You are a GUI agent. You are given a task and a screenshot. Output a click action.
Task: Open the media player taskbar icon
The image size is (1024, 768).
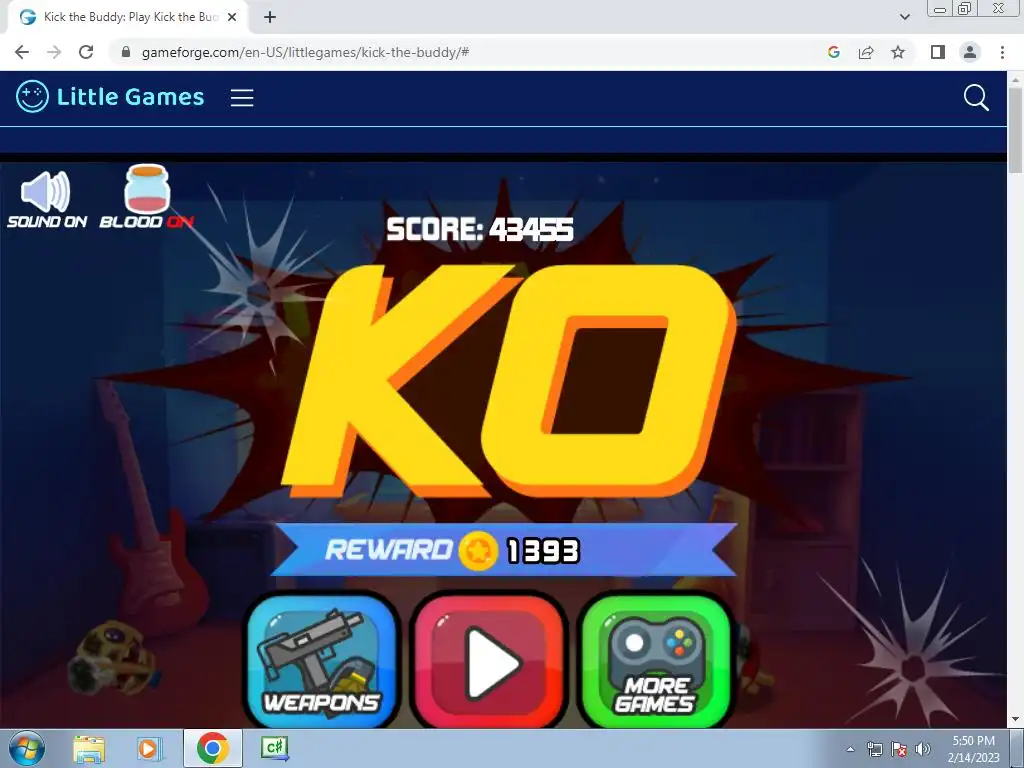pyautogui.click(x=148, y=748)
